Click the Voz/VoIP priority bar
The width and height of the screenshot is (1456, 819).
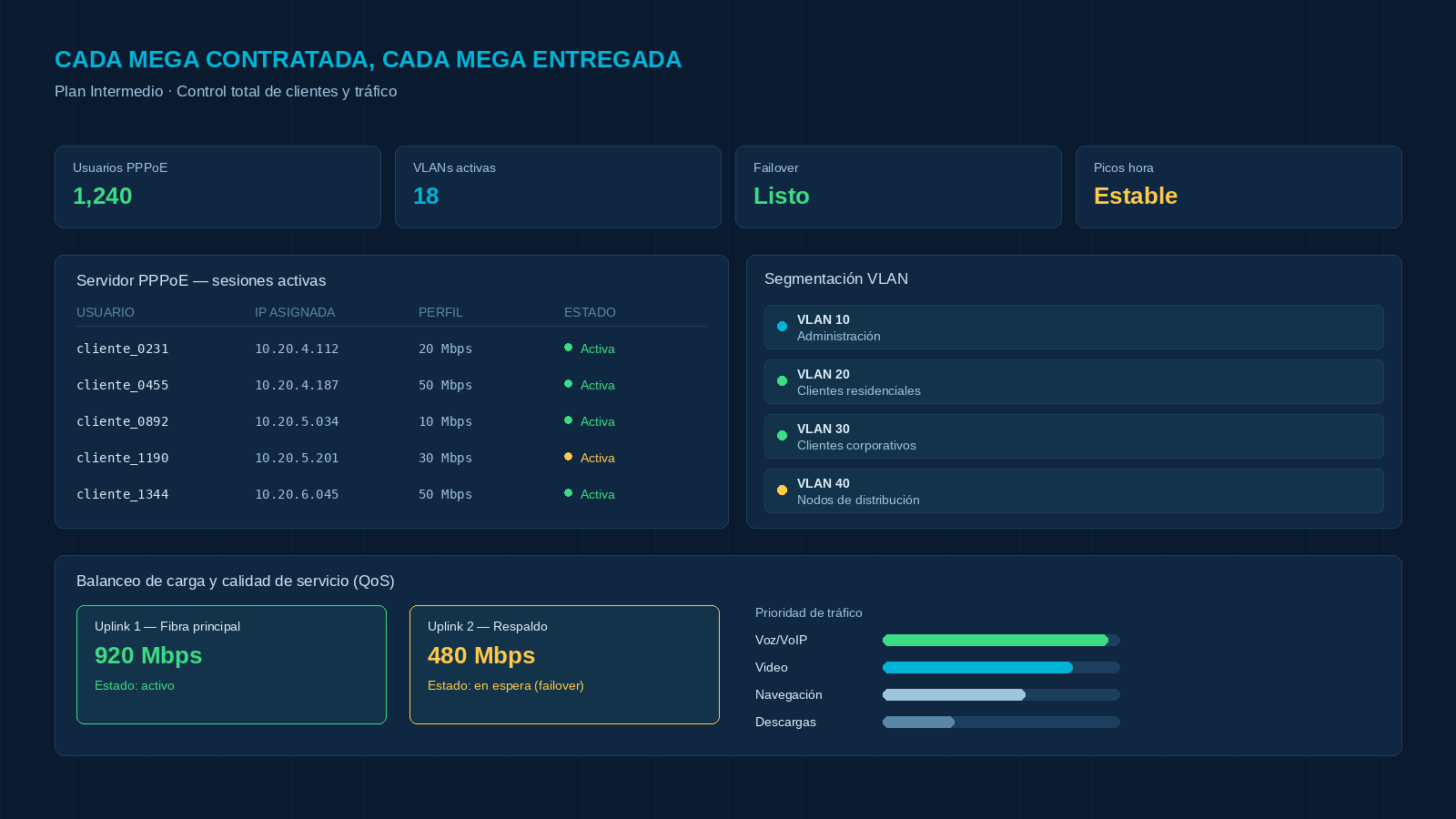1001,641
